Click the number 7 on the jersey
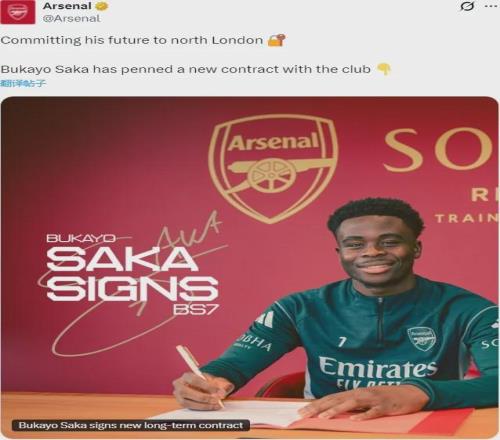This screenshot has height=440, width=500. 341,342
